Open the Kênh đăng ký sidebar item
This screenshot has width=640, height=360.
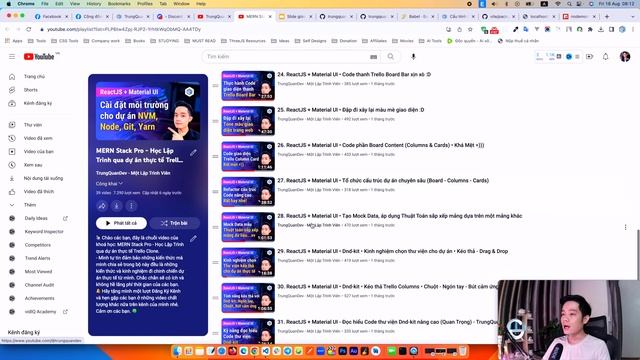pos(38,103)
